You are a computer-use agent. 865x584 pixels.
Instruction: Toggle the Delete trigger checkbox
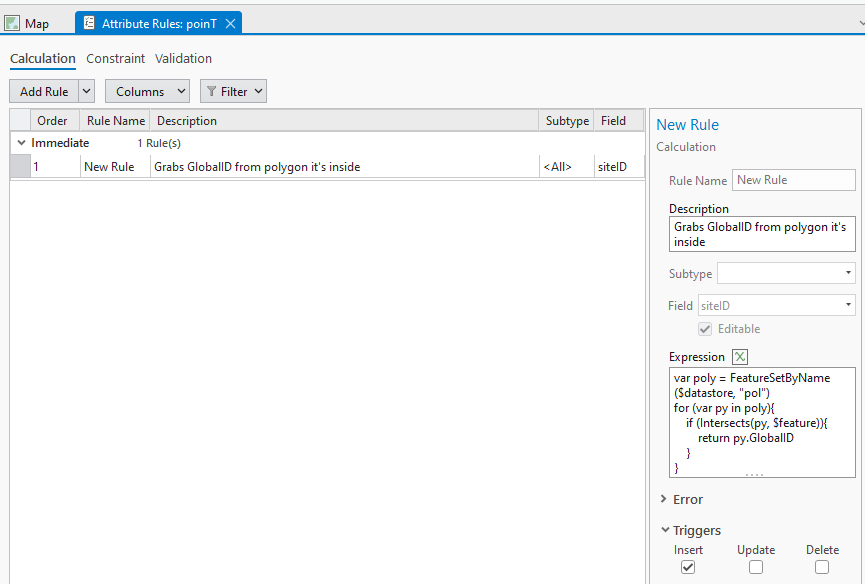pyautogui.click(x=822, y=567)
